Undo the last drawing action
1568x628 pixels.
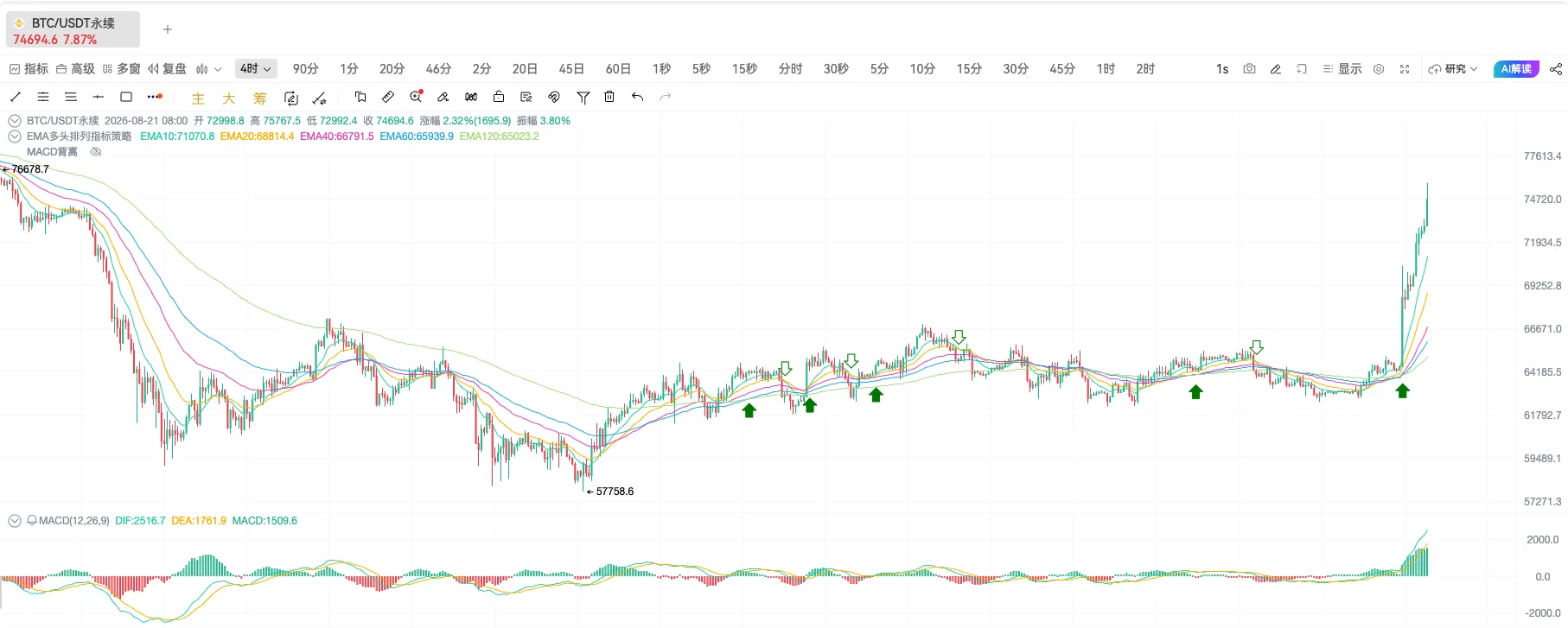click(637, 97)
